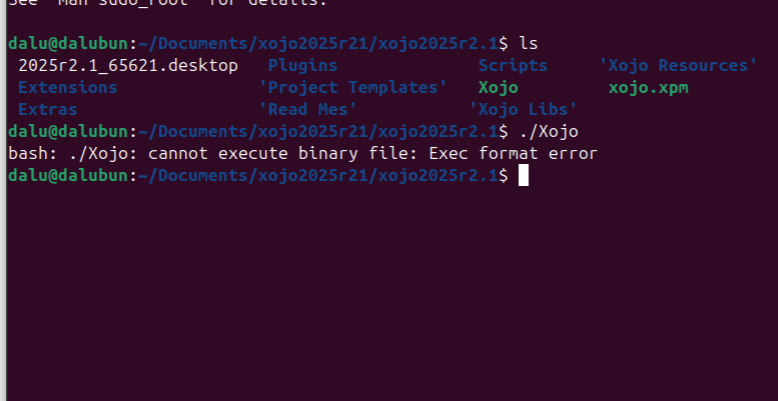Click the Plugins directory in the listing

(303, 66)
